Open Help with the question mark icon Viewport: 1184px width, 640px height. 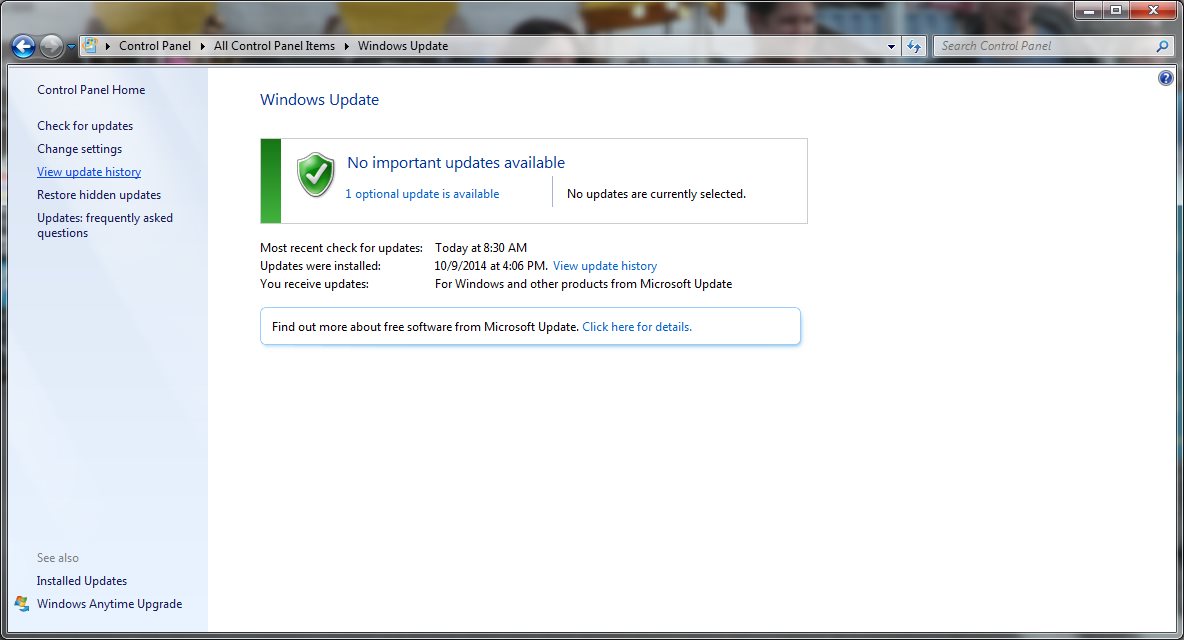1165,78
